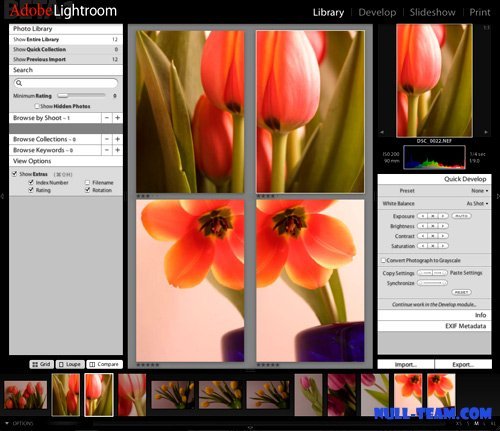Enable the Show Hidden Photos checkbox

37,106
